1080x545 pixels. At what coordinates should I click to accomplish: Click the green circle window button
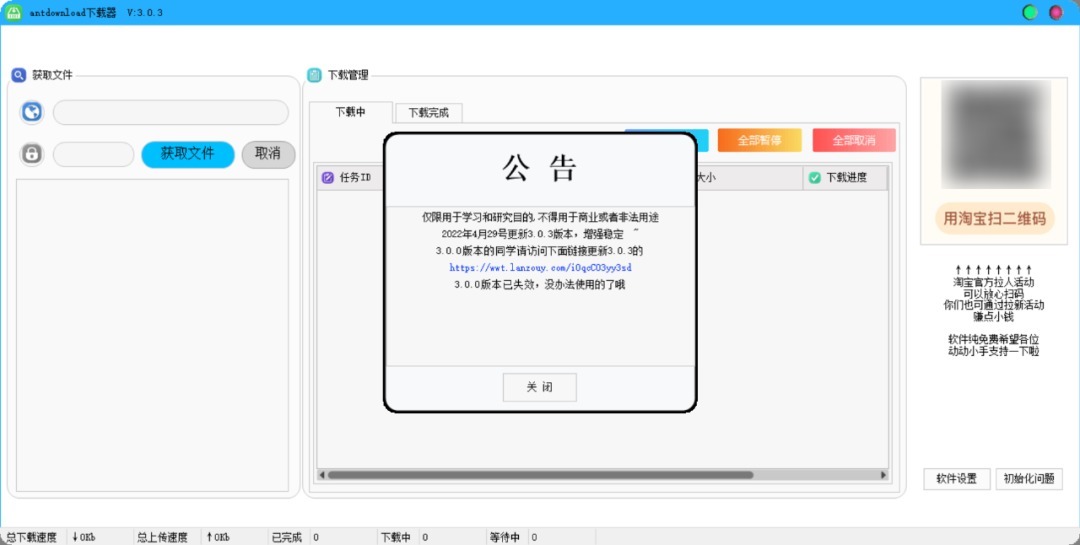pyautogui.click(x=1030, y=12)
